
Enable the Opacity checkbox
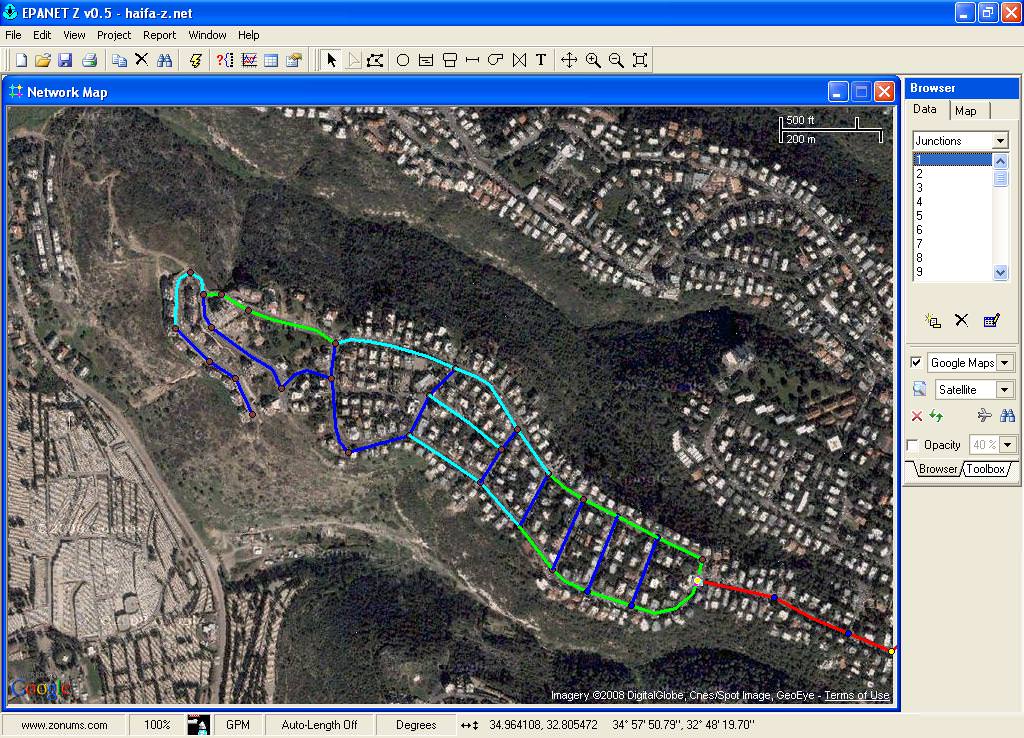coord(913,445)
